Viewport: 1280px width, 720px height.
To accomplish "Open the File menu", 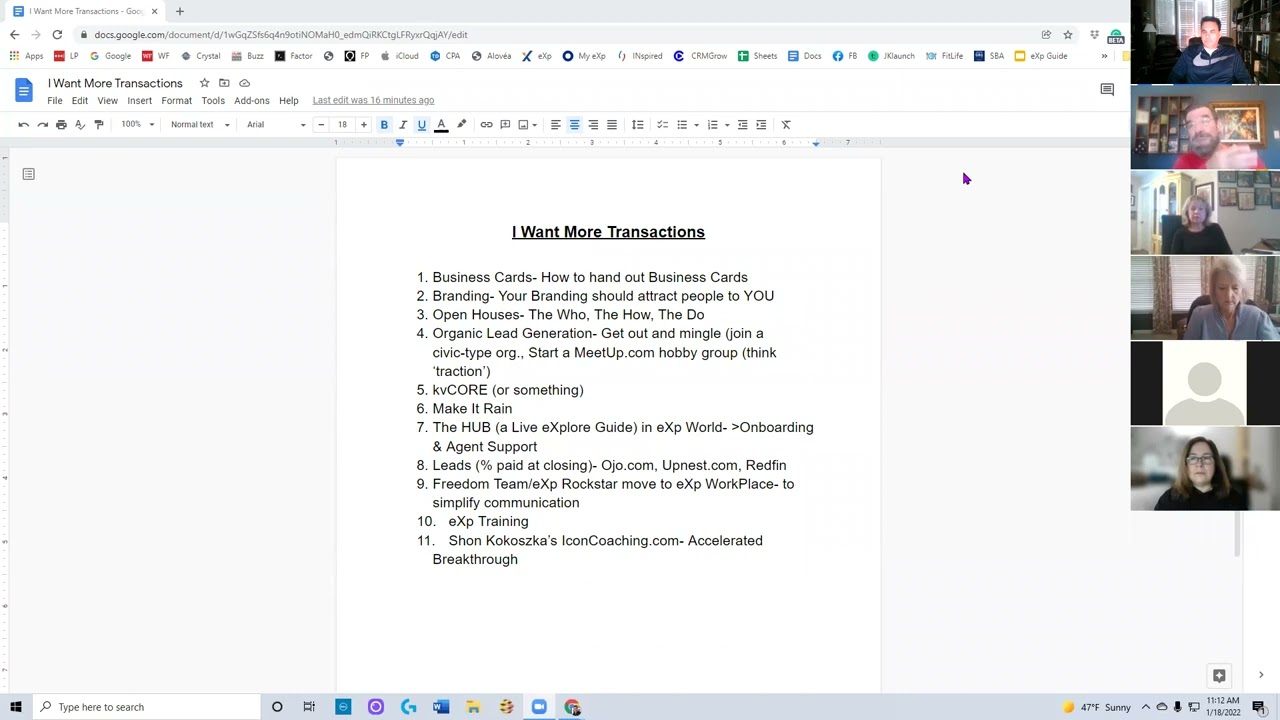I will 55,101.
